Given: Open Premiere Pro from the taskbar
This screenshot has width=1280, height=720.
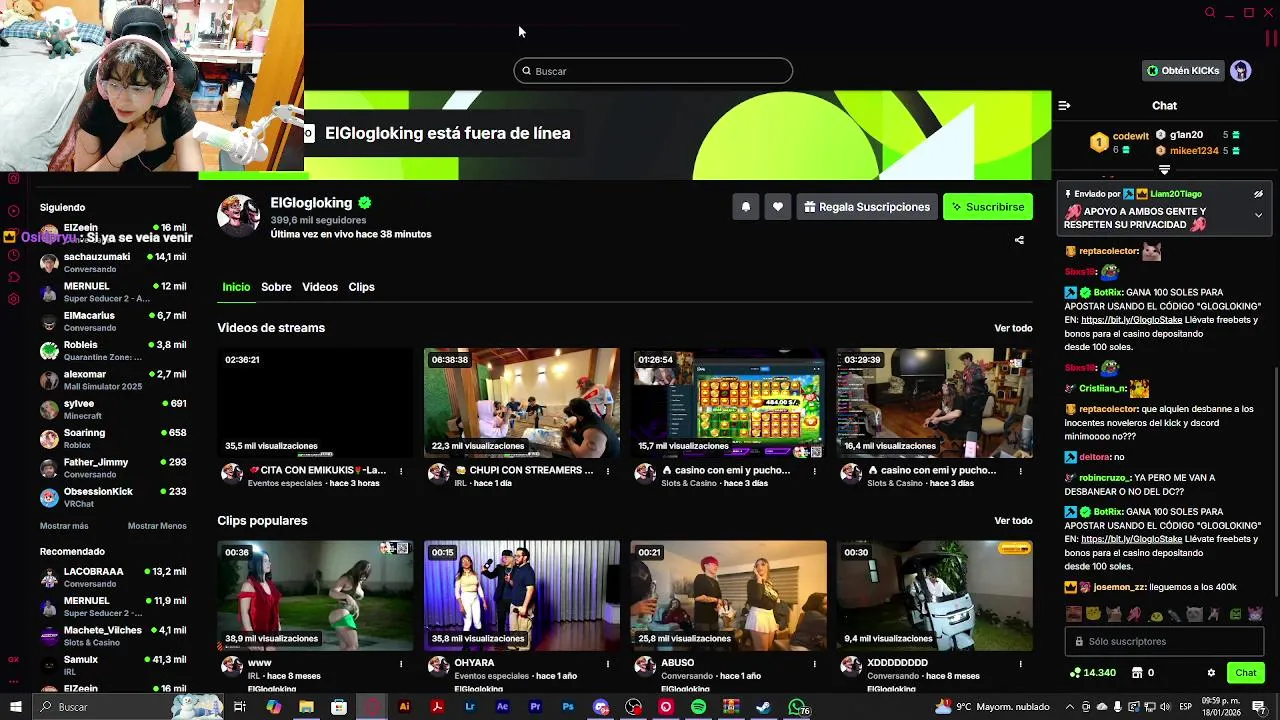Looking at the screenshot, I should [535, 707].
